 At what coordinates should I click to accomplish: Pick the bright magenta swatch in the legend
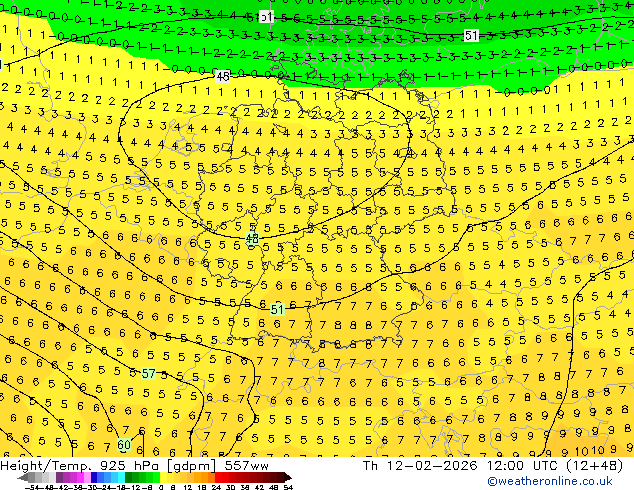pos(80,478)
